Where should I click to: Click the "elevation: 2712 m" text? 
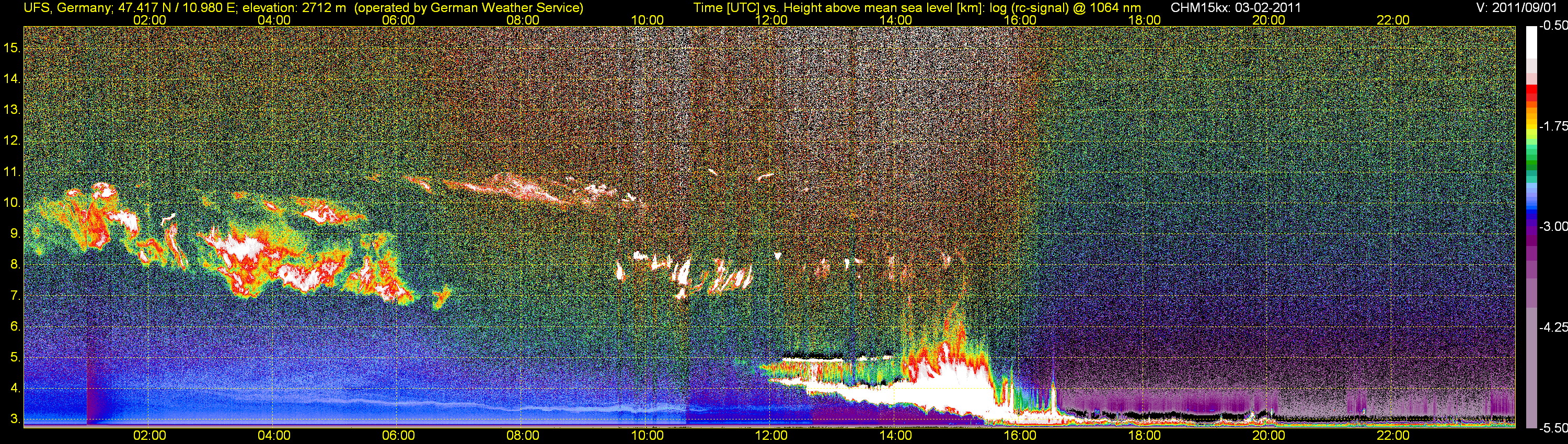tap(294, 8)
